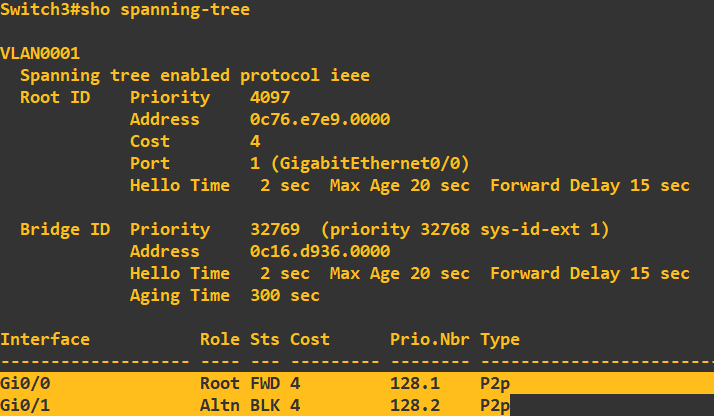Click the Prio.Nbr column header
The width and height of the screenshot is (714, 416).
click(x=429, y=339)
